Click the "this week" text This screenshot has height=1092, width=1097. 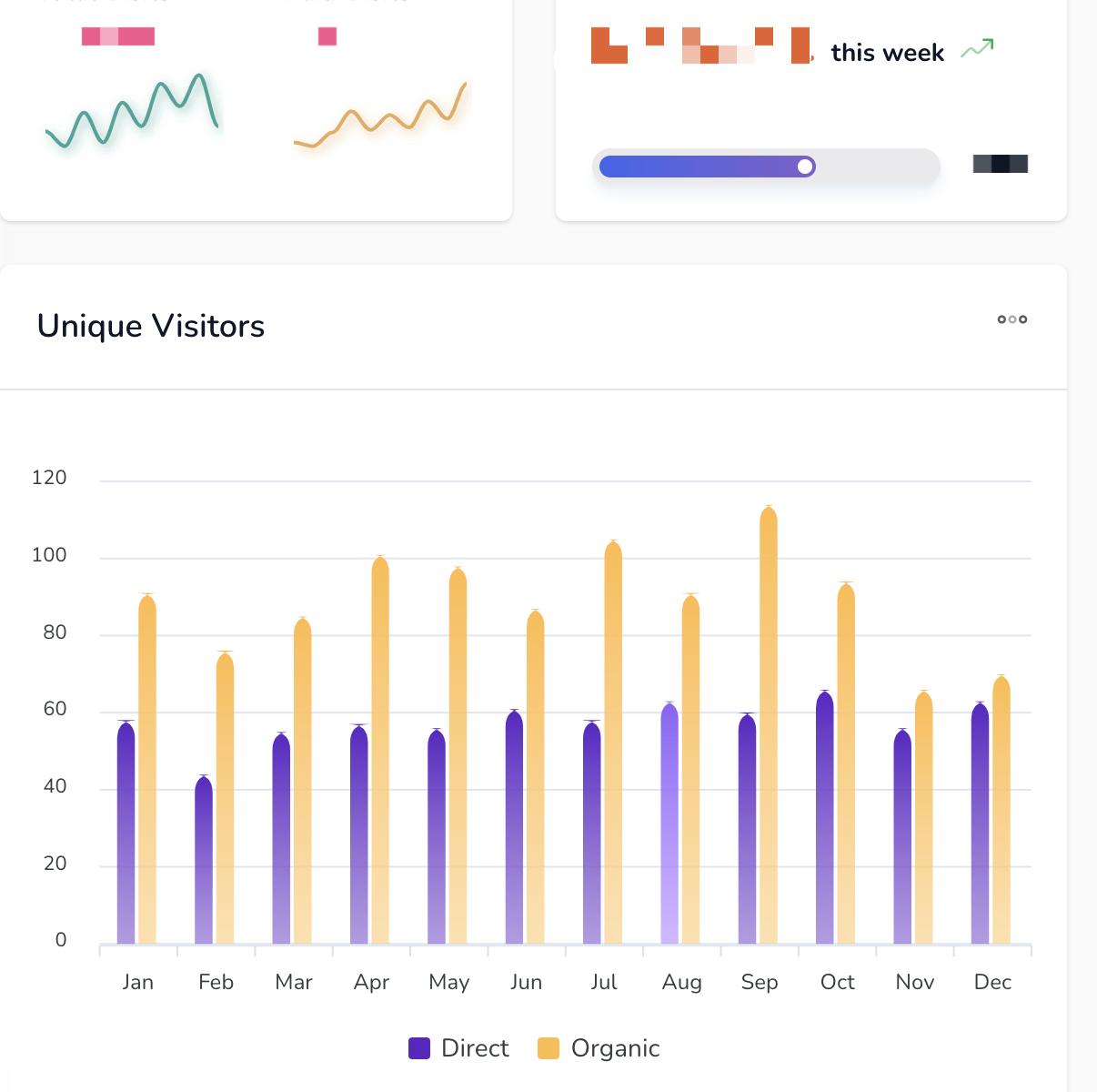coord(887,53)
